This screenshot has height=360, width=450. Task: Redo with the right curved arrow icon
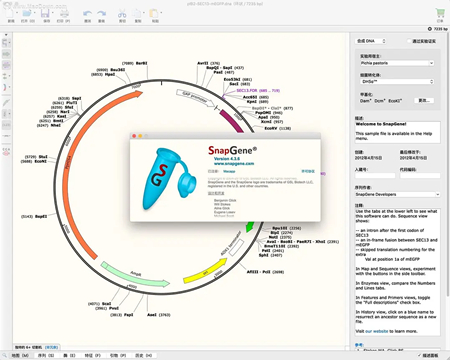[x=102, y=14]
